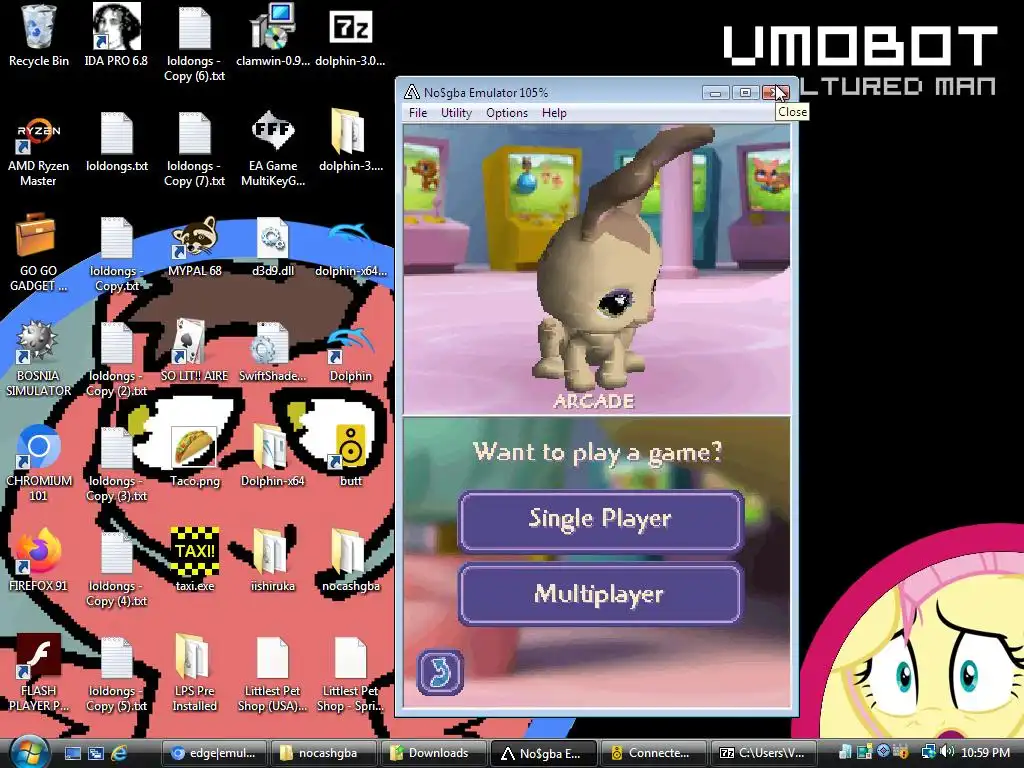Click the No$gba title bar logo icon

[411, 92]
